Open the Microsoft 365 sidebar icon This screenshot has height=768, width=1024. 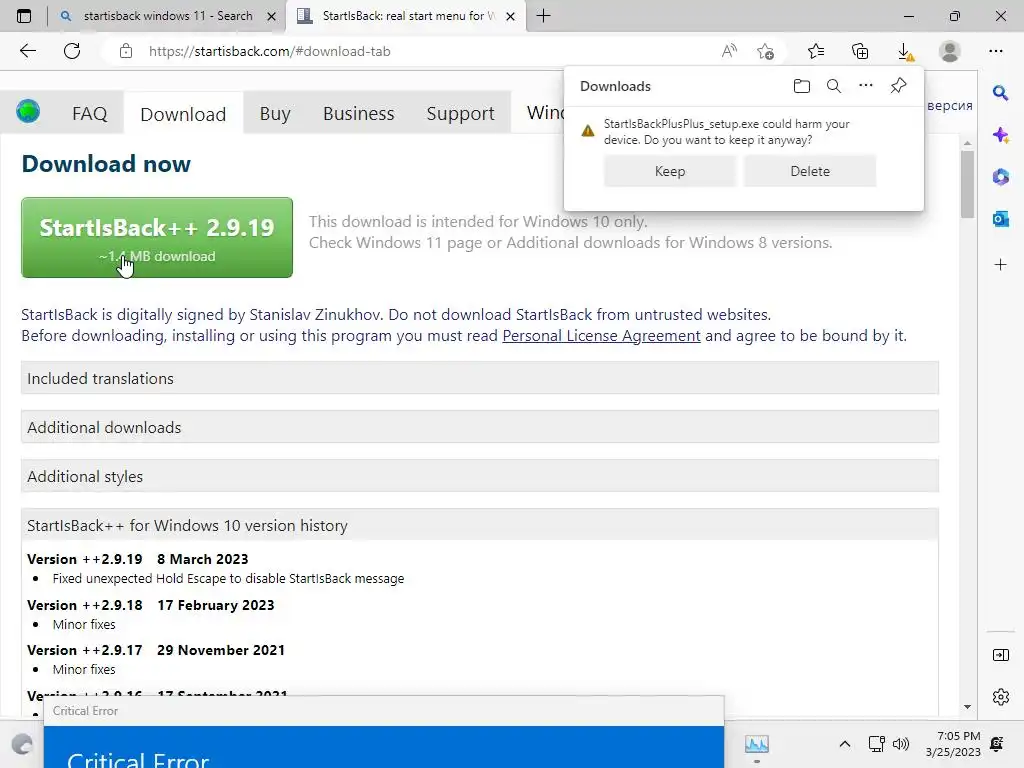coord(1000,176)
